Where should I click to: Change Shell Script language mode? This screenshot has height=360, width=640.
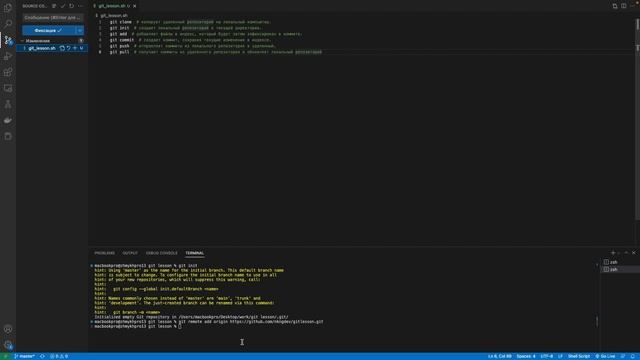coord(579,356)
